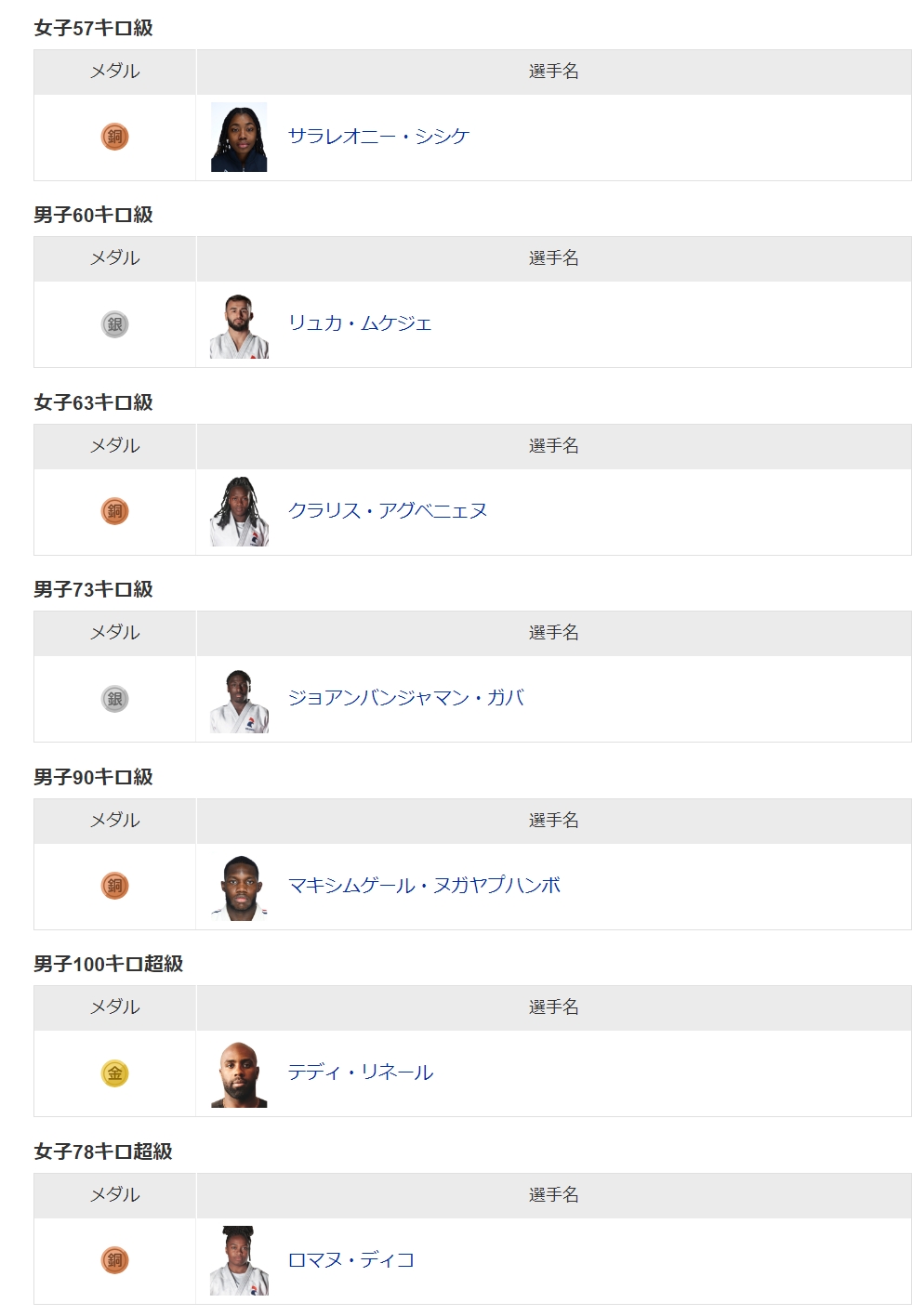Click the photo of テディ・リネール
The image size is (912, 1316).
pos(239,1073)
